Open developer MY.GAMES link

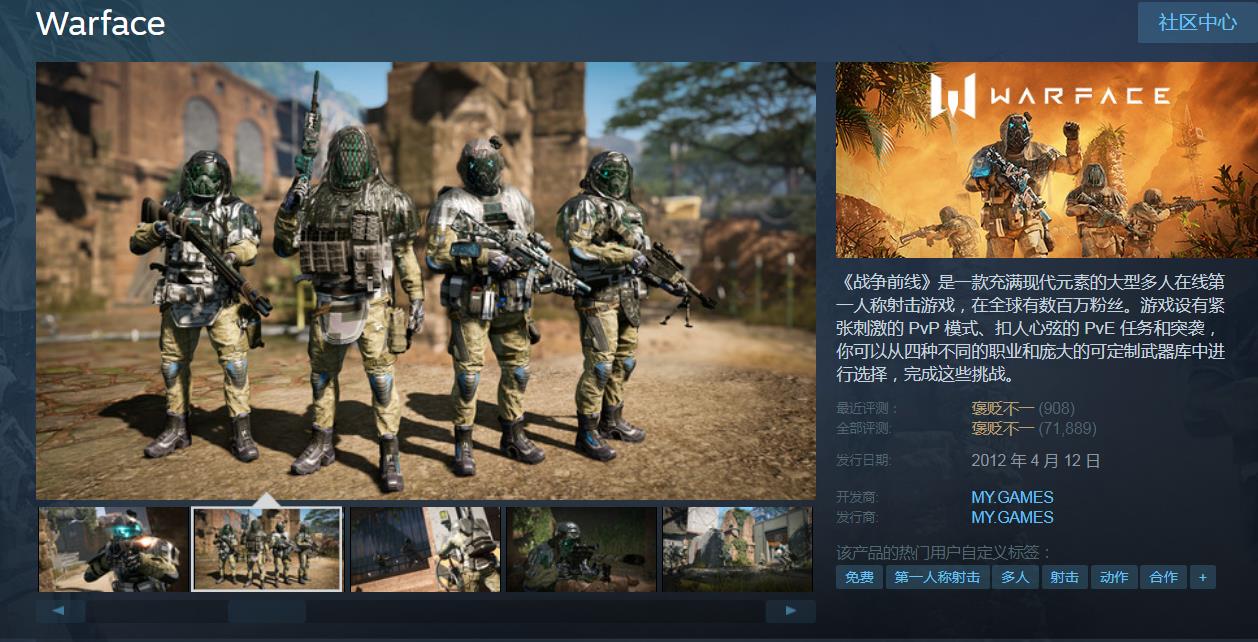point(1012,497)
